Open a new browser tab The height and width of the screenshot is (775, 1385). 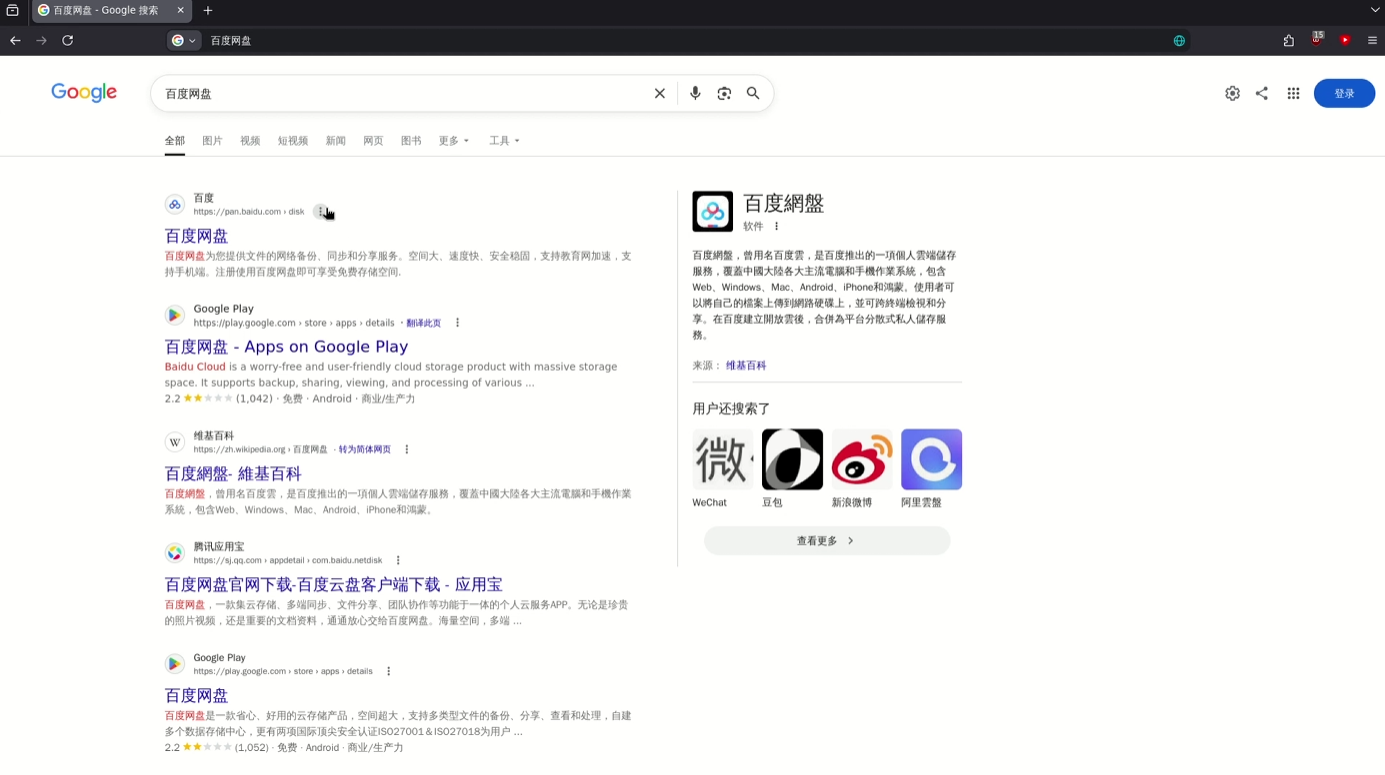point(208,10)
